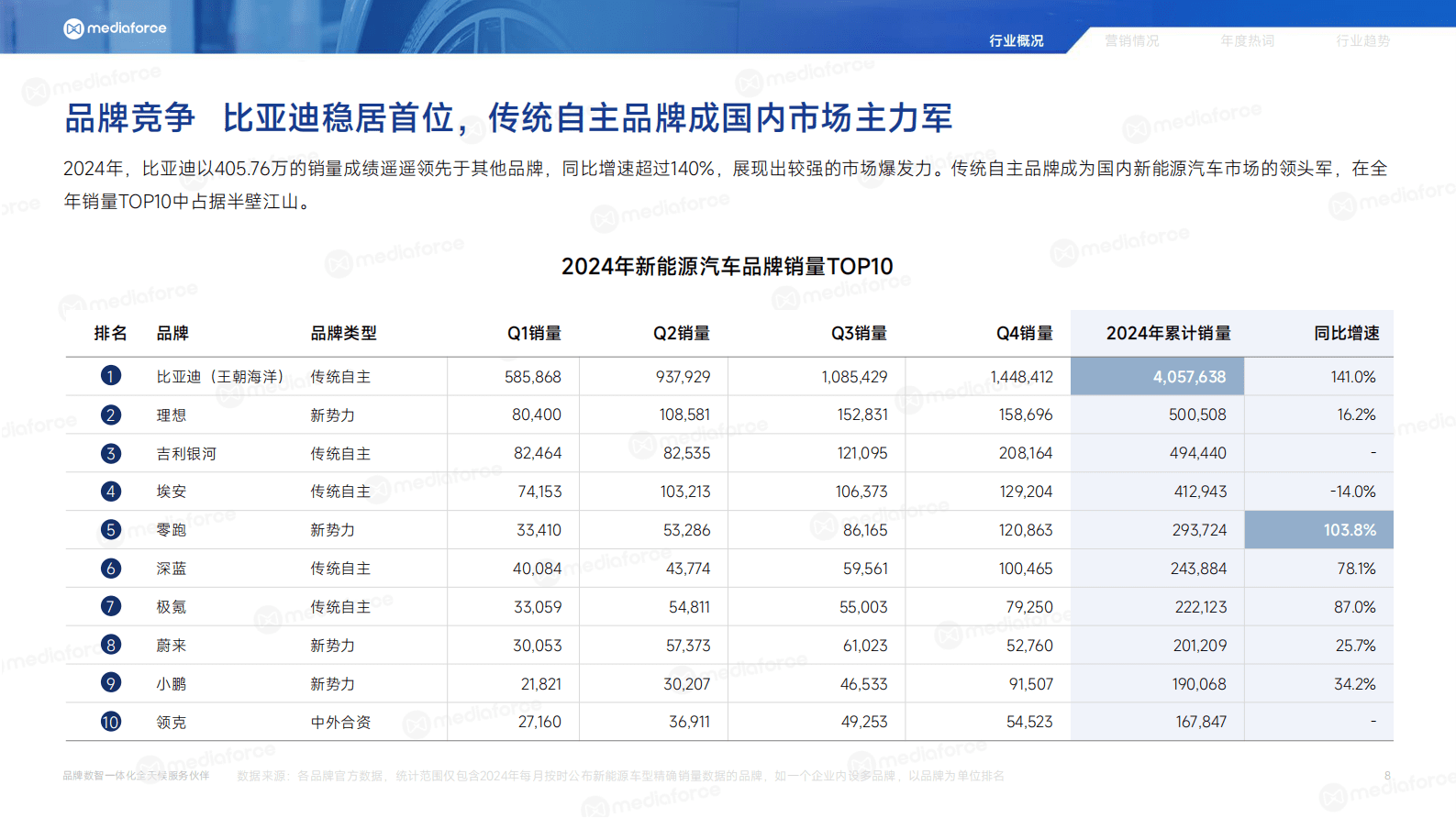
Task: Click the 排名 column header
Action: [110, 333]
